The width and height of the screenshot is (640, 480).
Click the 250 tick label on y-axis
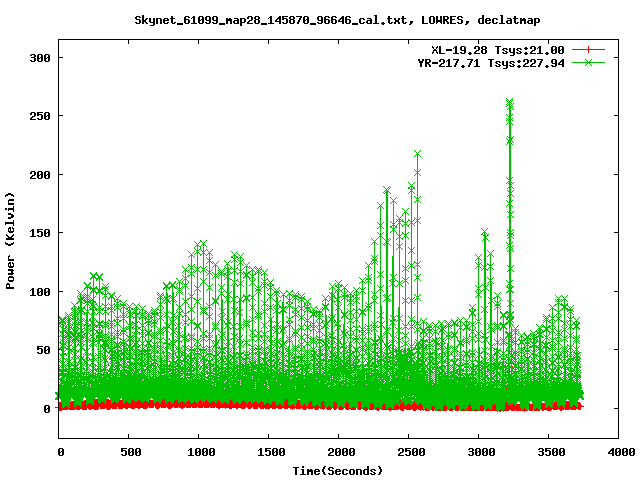[x=38, y=116]
